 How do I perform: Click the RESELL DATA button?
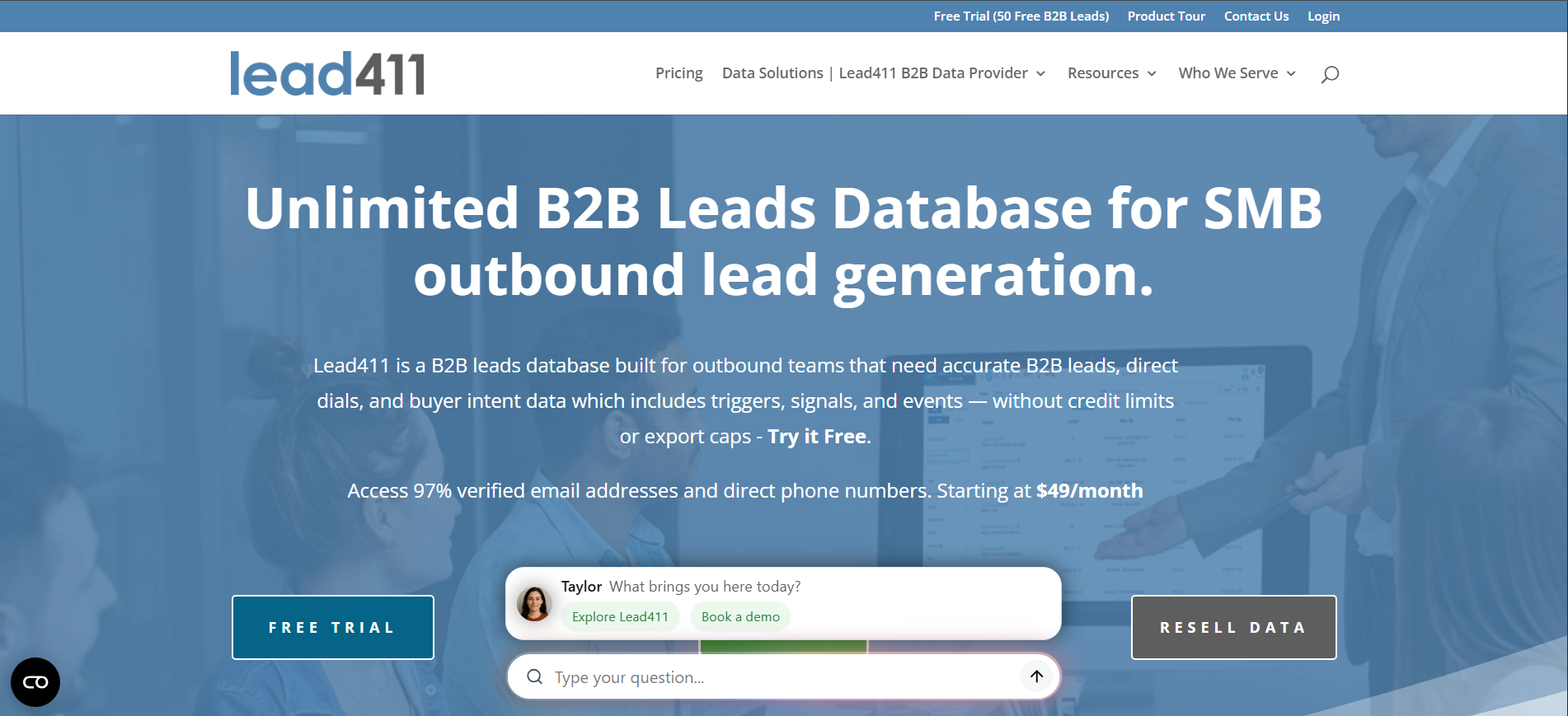tap(1234, 627)
